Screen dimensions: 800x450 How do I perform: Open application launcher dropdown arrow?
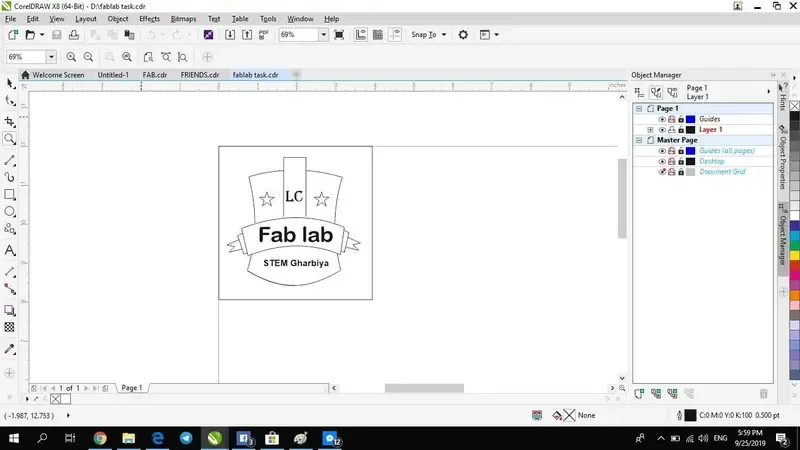click(496, 35)
